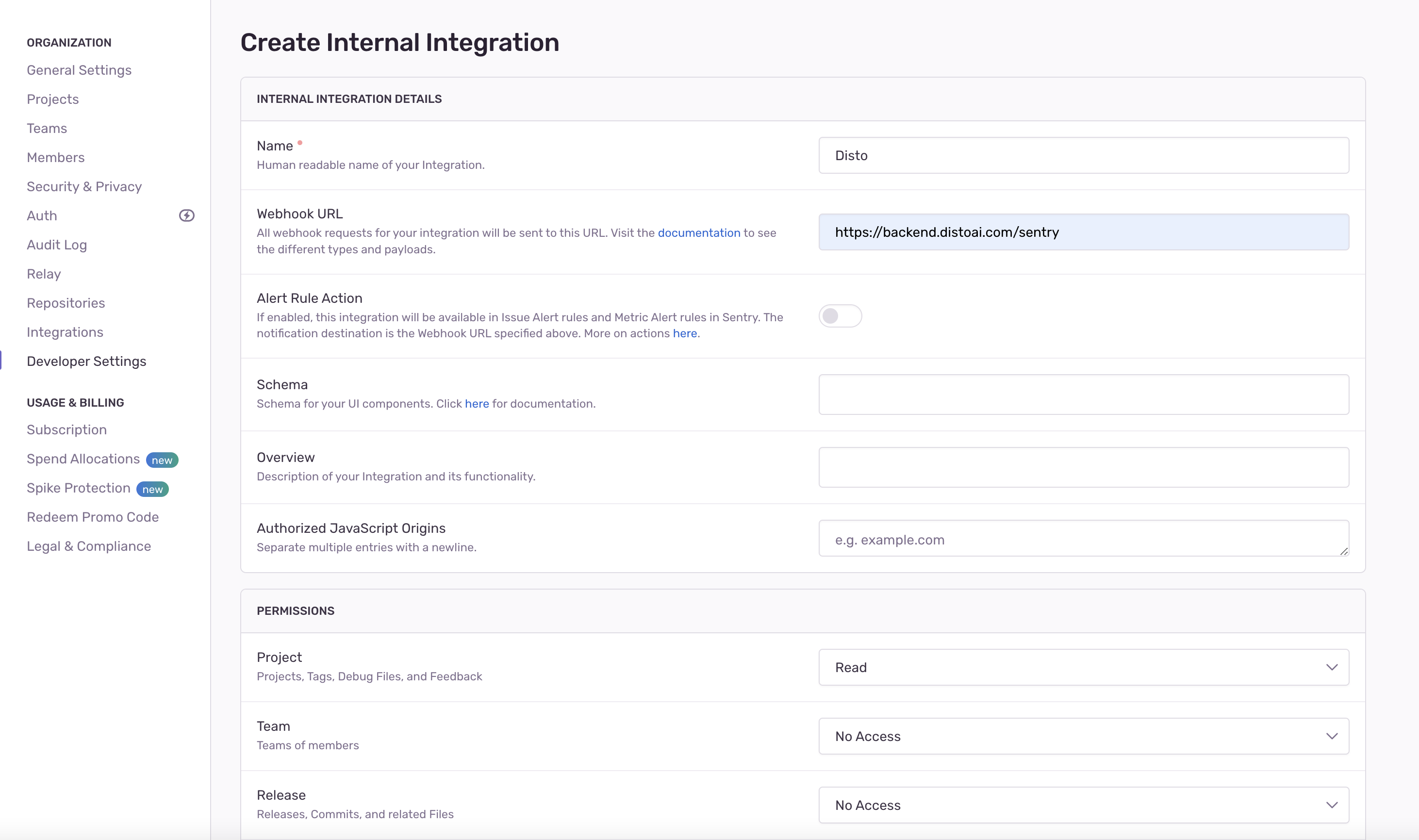Open Redeem Promo Code page
Image resolution: width=1419 pixels, height=840 pixels.
[92, 517]
